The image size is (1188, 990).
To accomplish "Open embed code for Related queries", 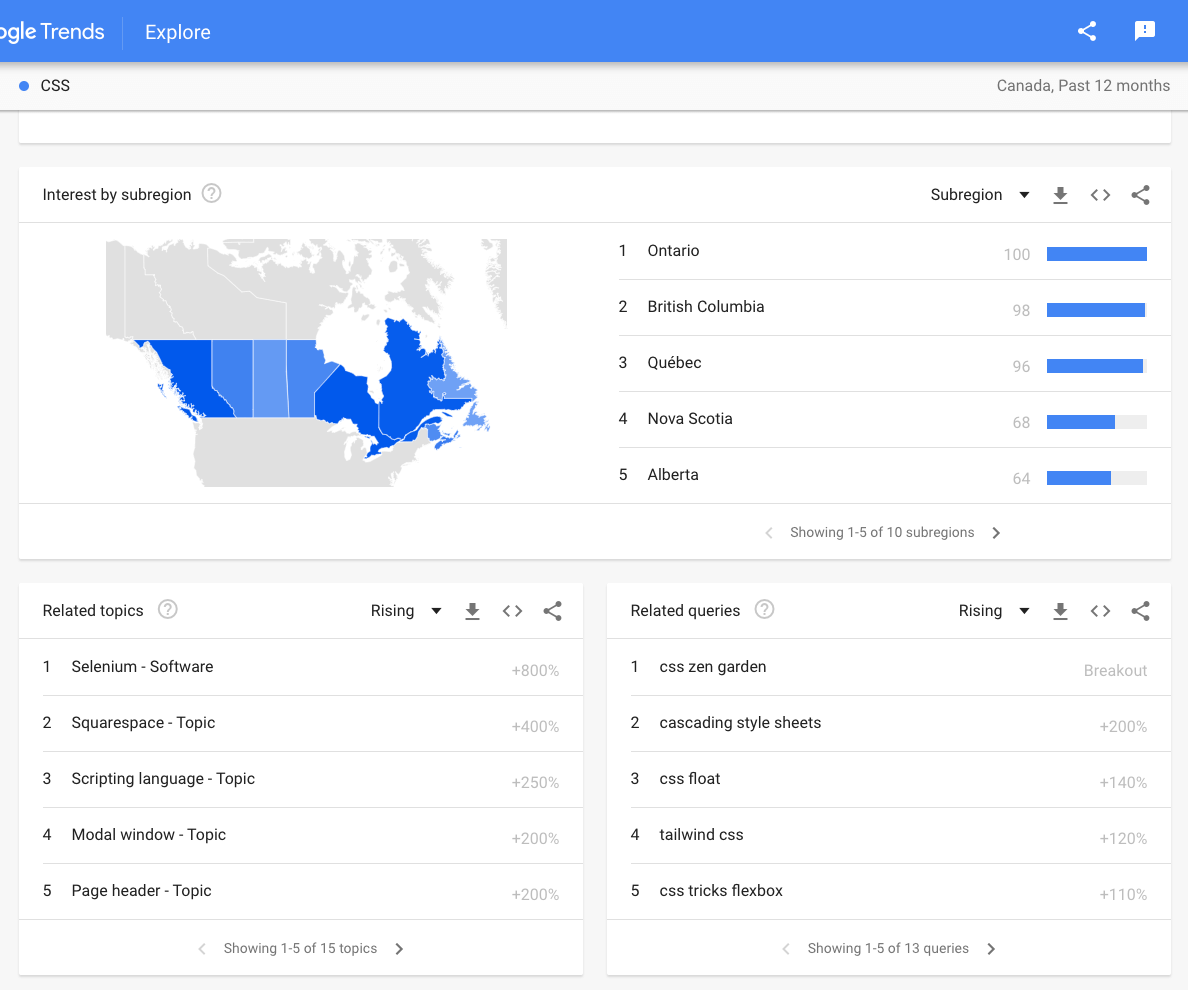I will click(1100, 611).
